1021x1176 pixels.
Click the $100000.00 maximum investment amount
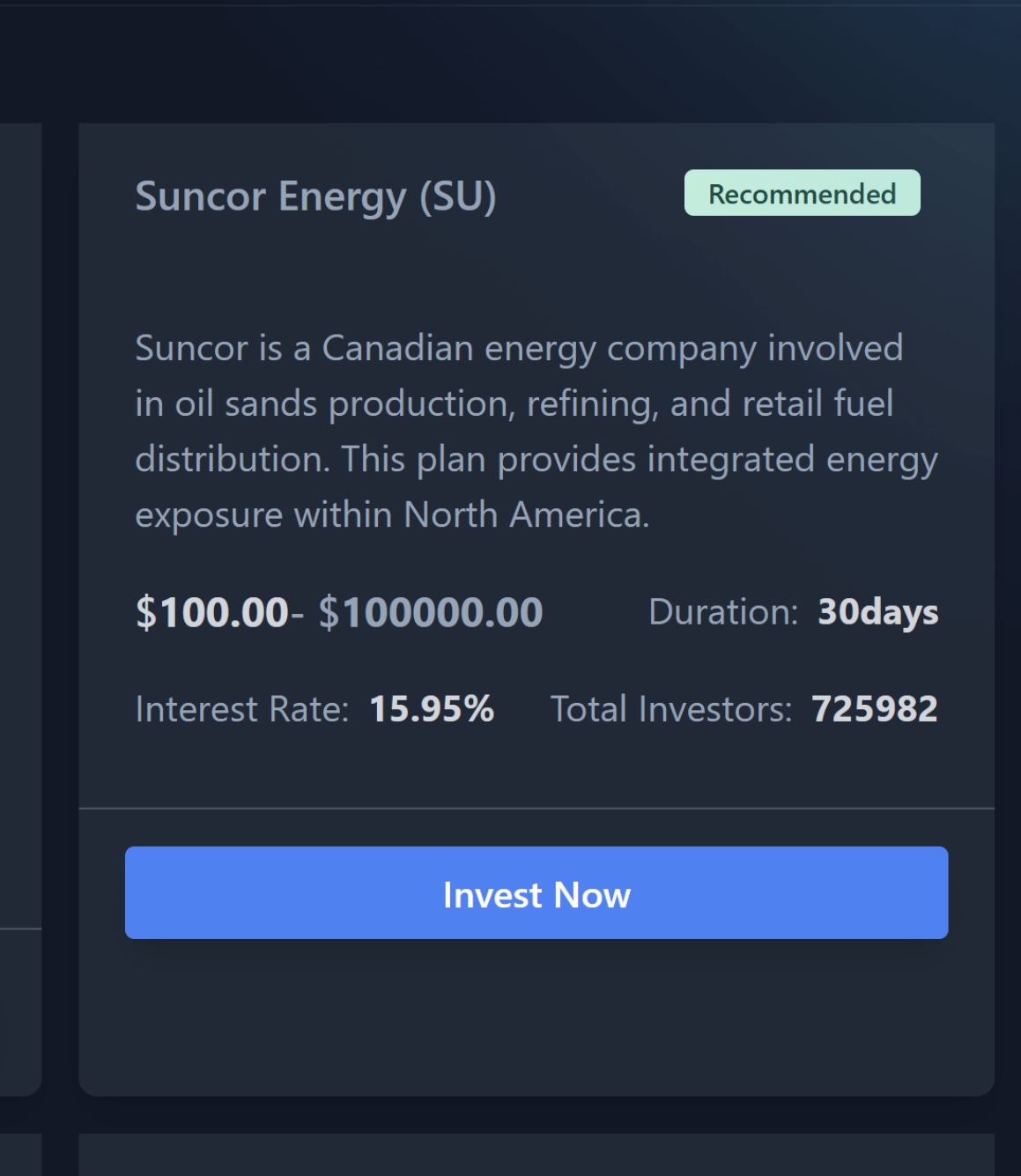[x=431, y=612]
